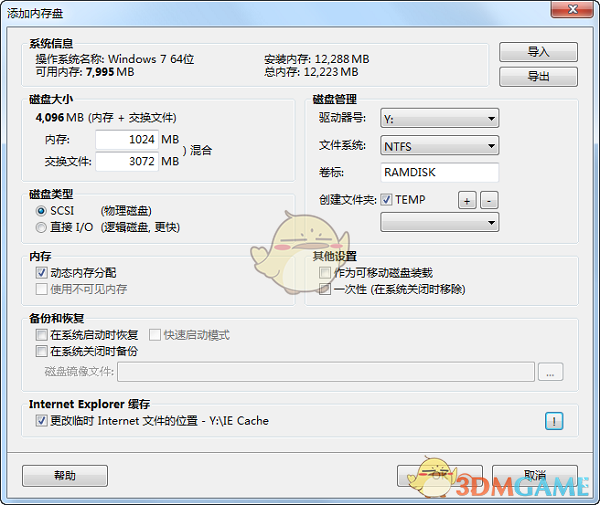Click the browse (...) button for the disk image
This screenshot has height=505, width=600.
pos(550,372)
